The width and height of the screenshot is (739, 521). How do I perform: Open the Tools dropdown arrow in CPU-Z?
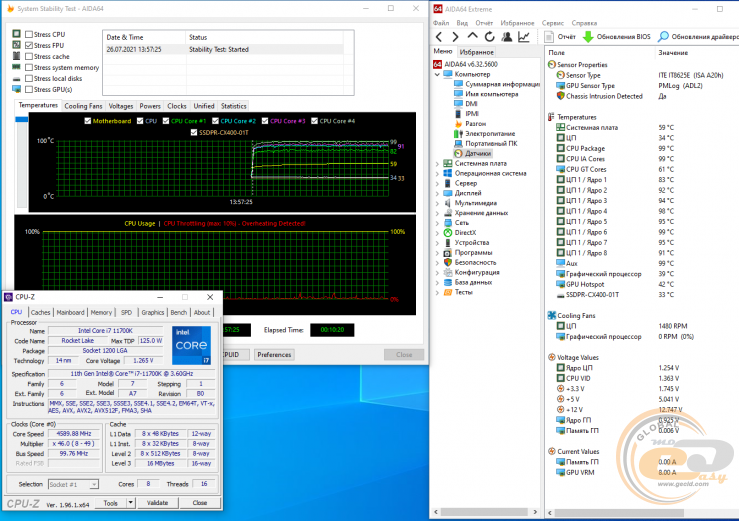(x=131, y=503)
